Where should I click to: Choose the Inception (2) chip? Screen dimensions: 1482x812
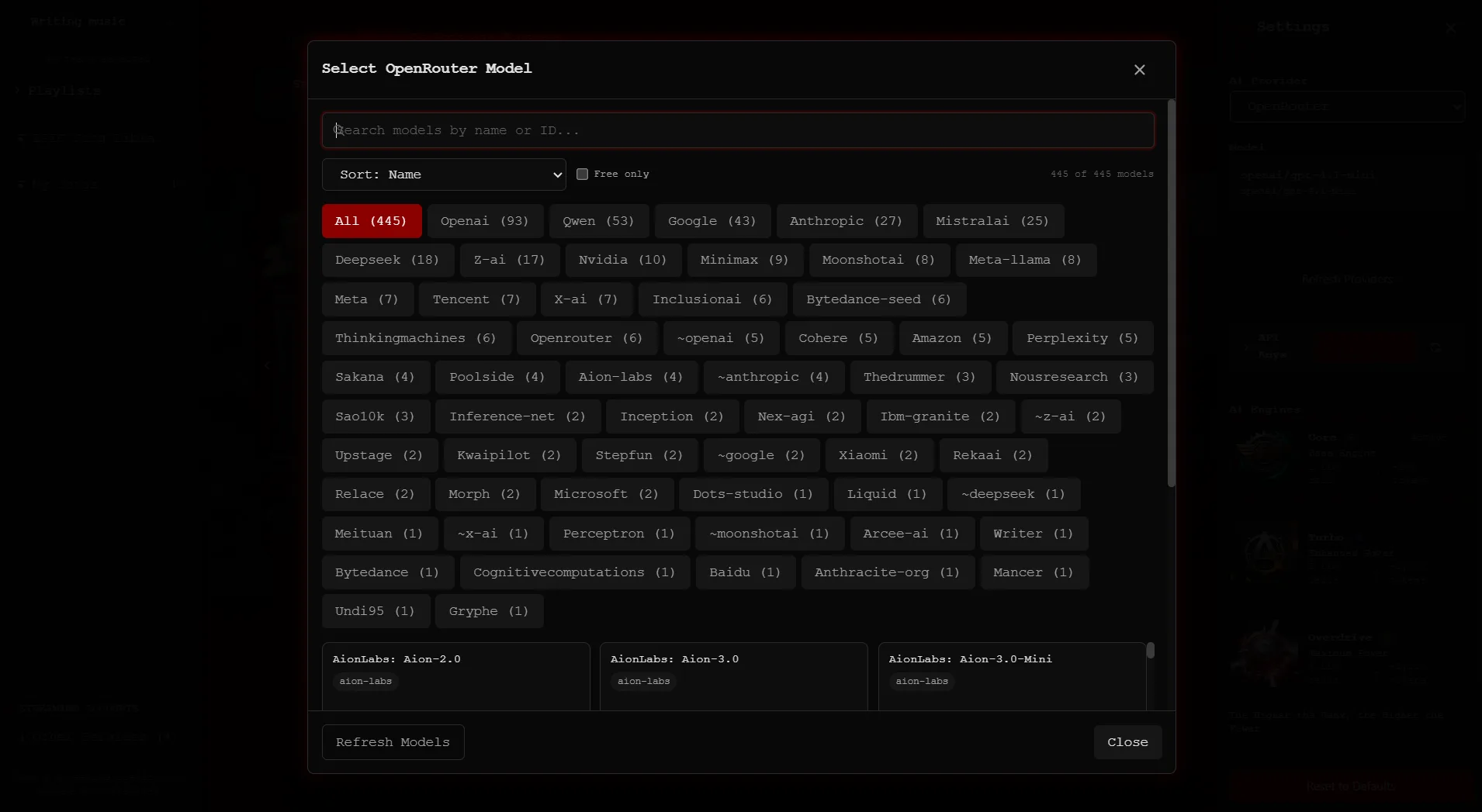click(x=673, y=416)
